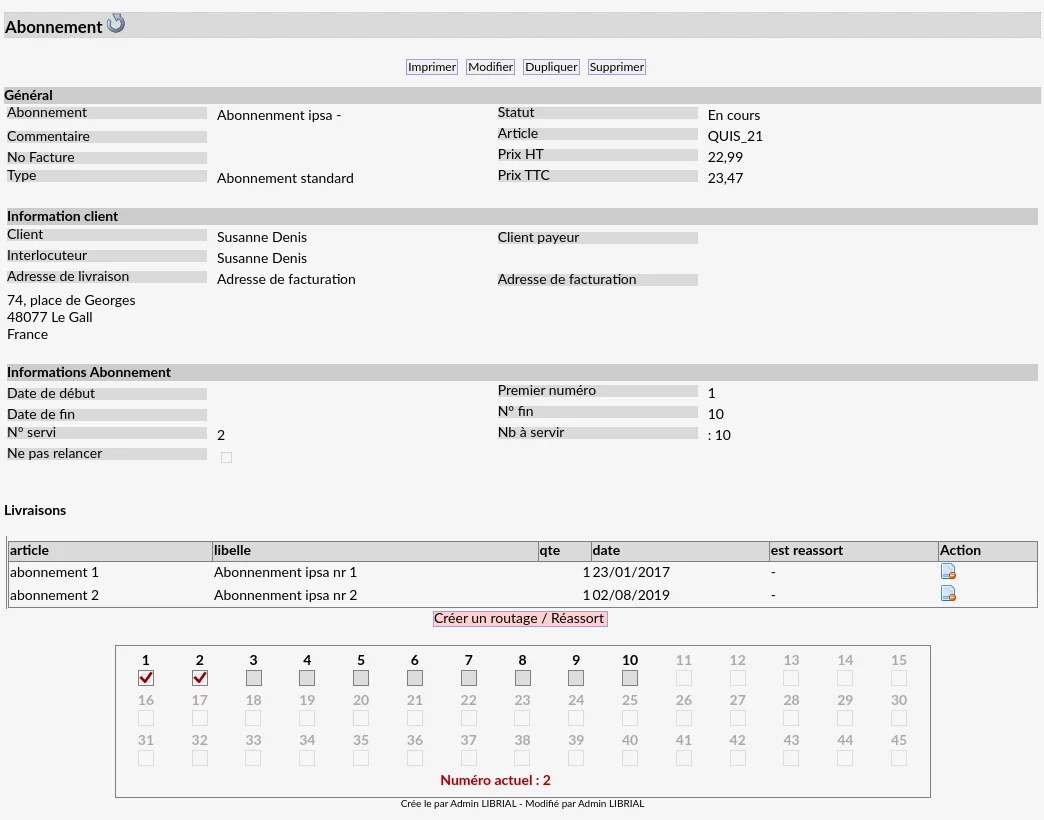This screenshot has height=820, width=1044.
Task: Click the Imprimer button
Action: (432, 67)
